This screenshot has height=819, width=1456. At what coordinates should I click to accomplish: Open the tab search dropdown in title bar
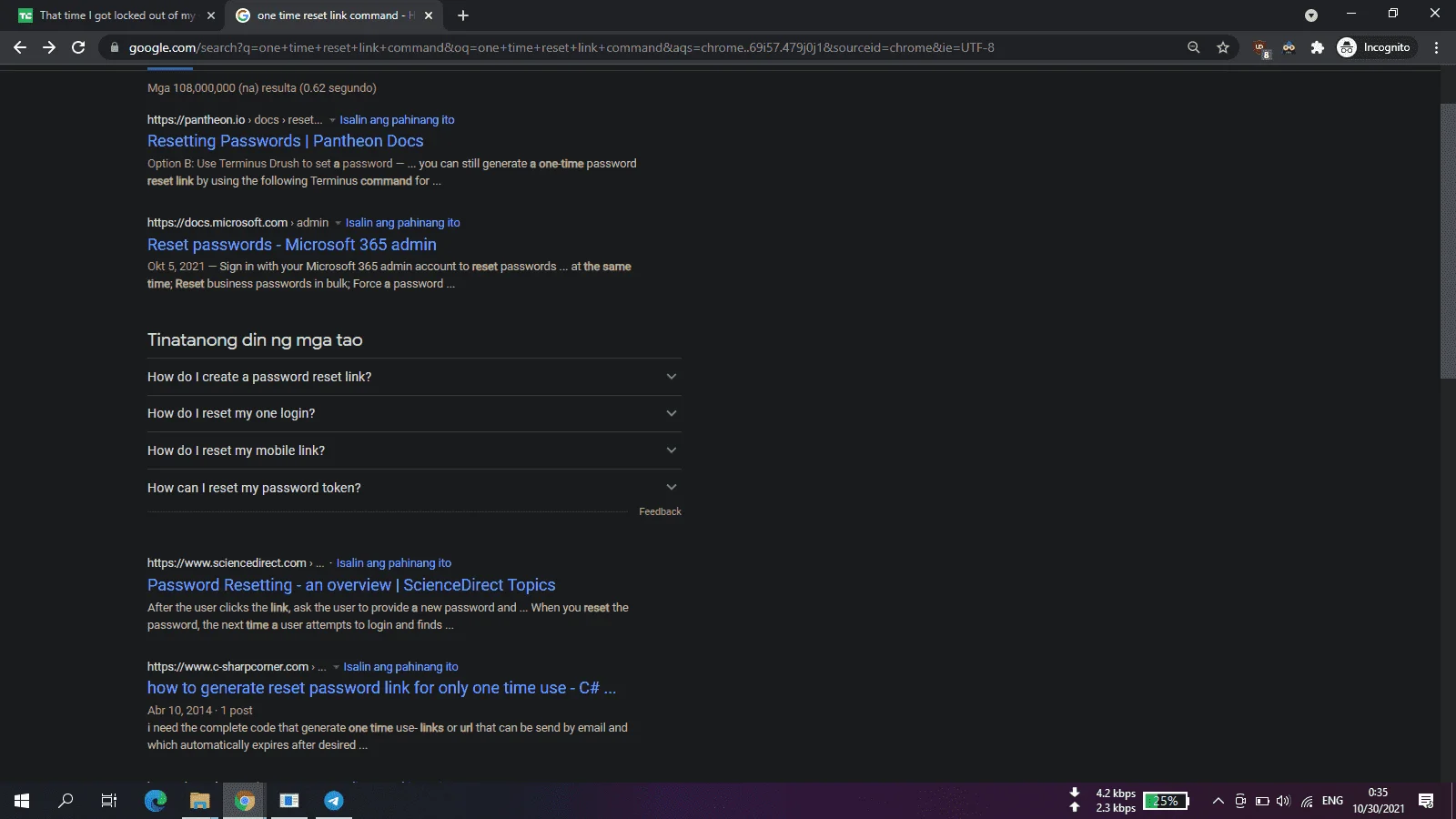tap(1310, 15)
